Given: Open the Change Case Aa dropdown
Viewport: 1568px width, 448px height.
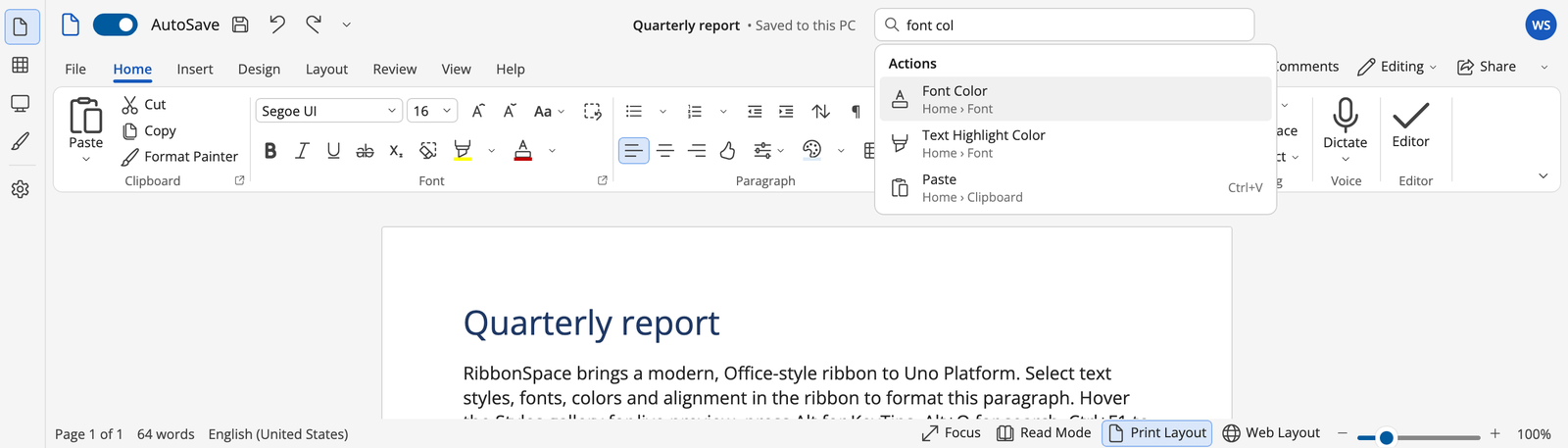Looking at the screenshot, I should tap(549, 111).
